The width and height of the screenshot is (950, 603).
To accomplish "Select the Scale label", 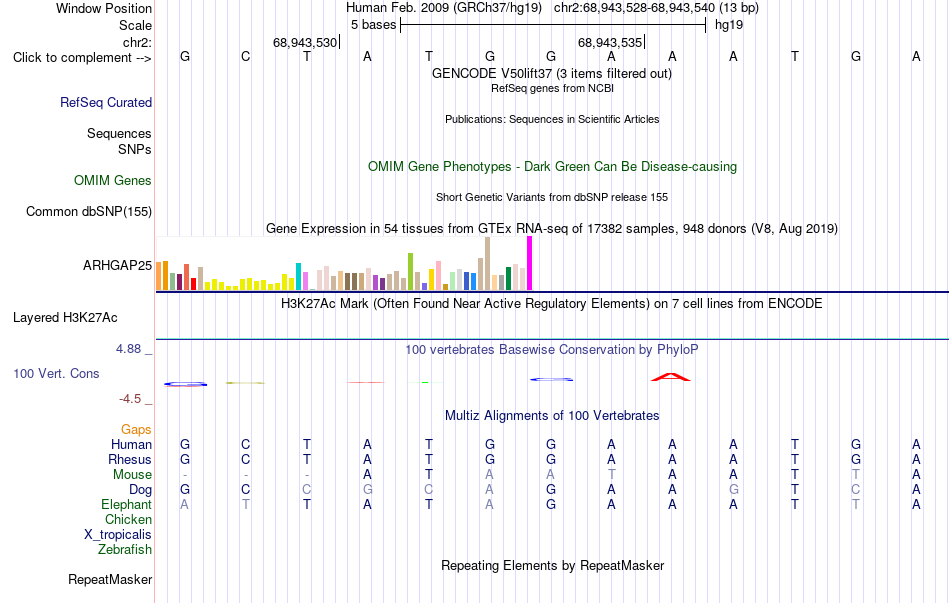I will tap(135, 25).
